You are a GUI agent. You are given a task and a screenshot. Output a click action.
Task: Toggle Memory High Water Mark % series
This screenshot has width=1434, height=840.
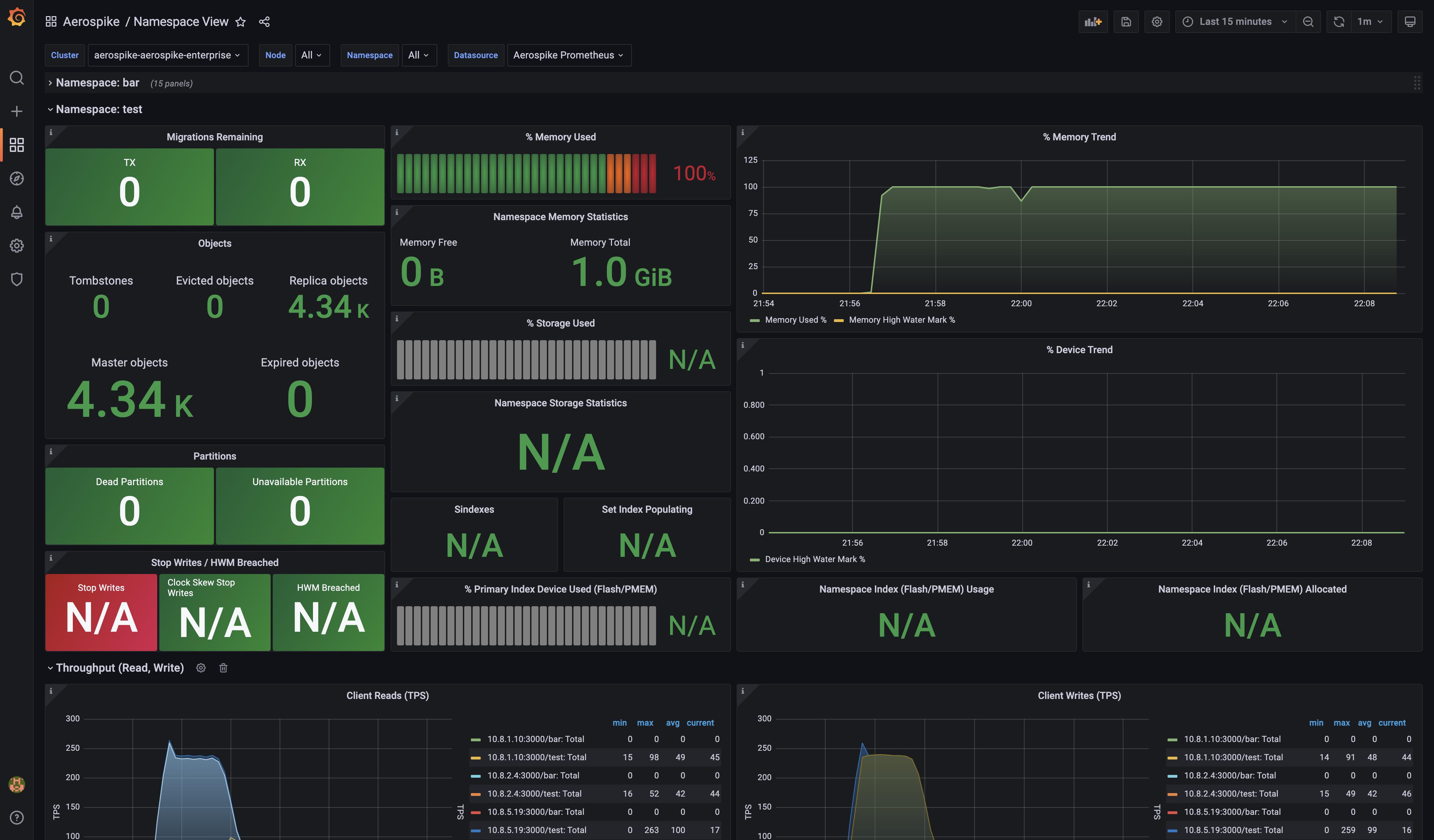tap(902, 320)
